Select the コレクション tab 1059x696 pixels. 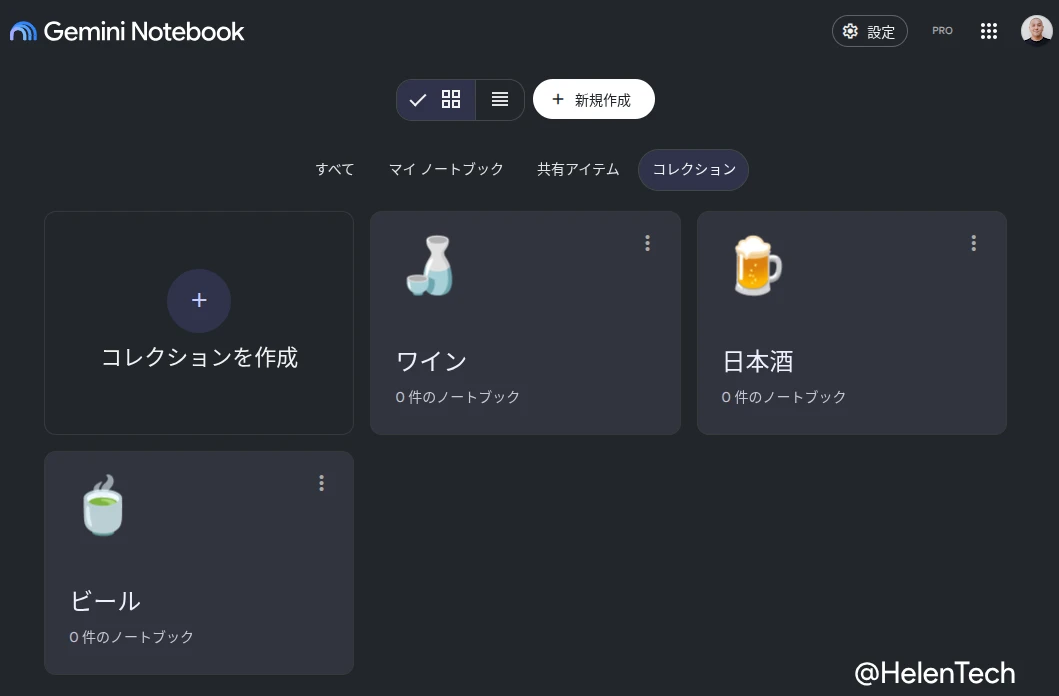(694, 169)
